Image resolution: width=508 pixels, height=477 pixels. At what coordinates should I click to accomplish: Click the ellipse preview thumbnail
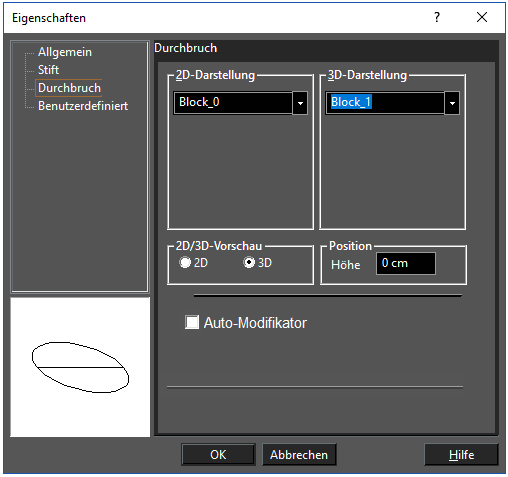[80, 367]
